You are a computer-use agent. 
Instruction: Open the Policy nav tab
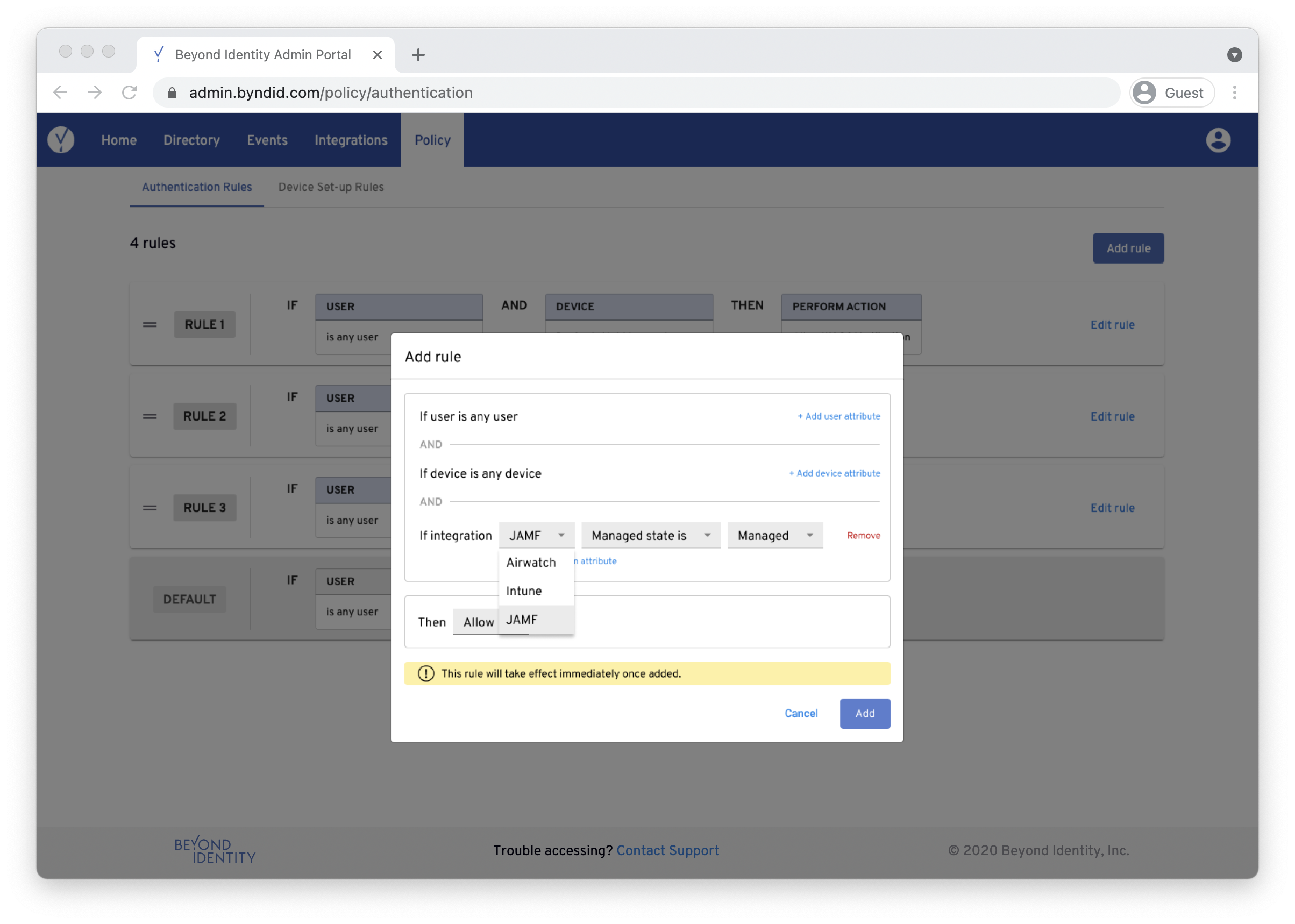coord(432,140)
